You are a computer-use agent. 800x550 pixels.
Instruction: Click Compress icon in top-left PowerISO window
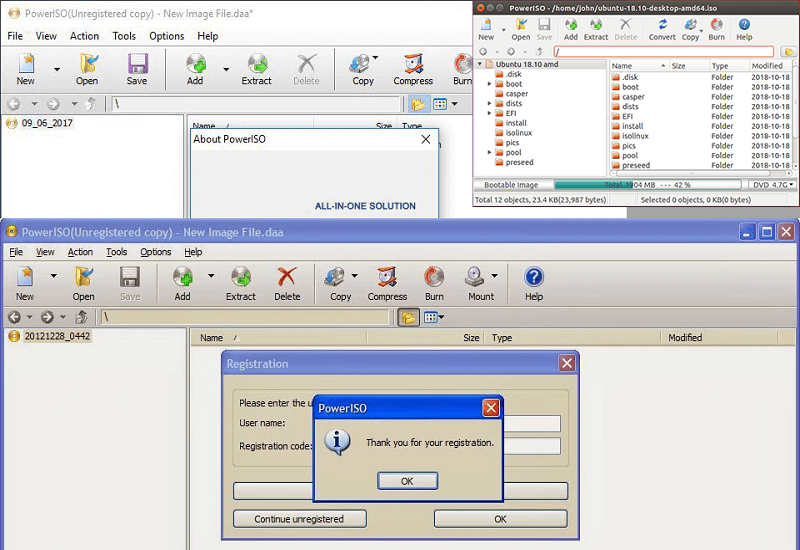pos(413,63)
